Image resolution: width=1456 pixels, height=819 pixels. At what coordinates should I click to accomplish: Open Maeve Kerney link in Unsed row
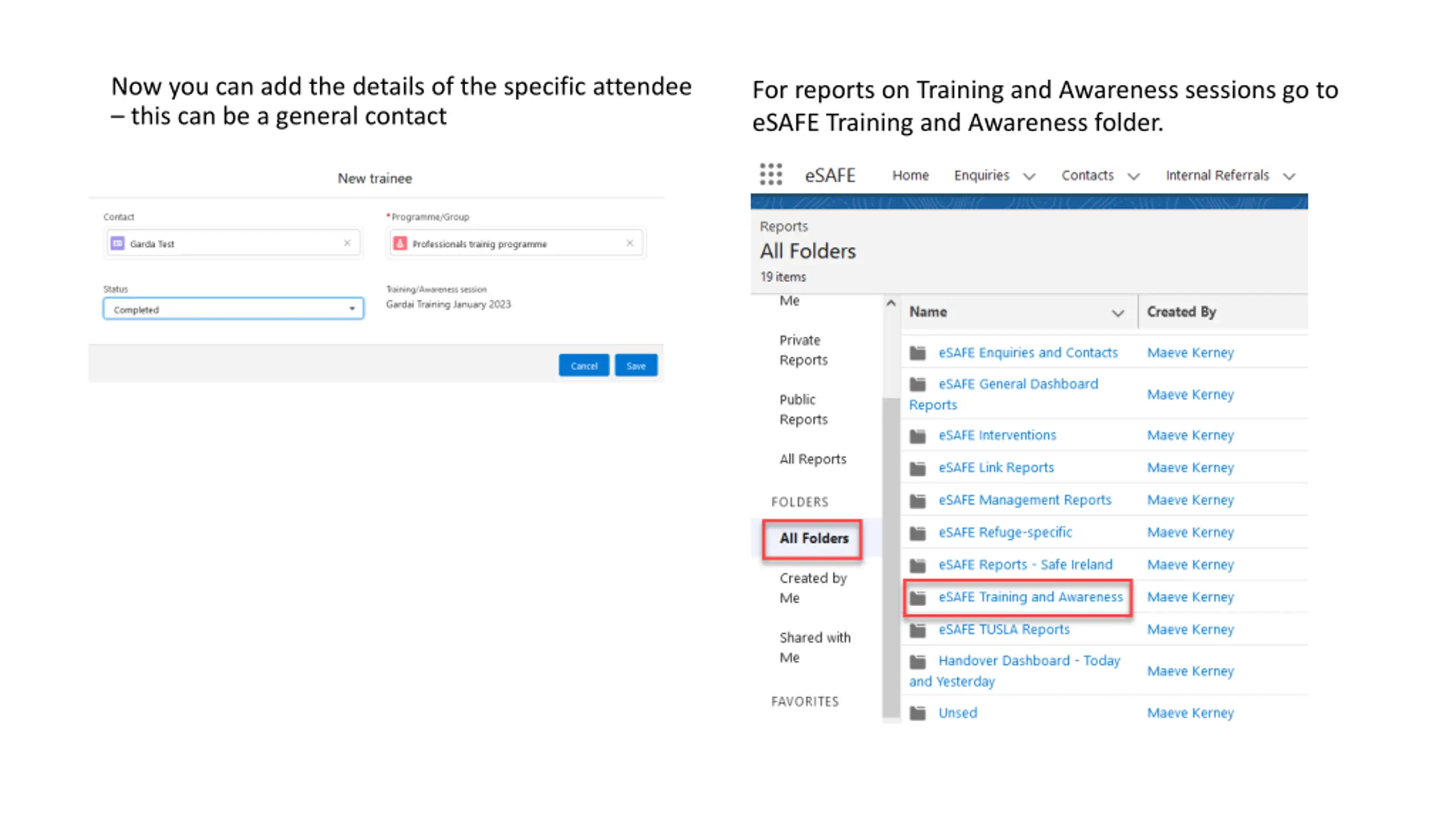tap(1190, 713)
